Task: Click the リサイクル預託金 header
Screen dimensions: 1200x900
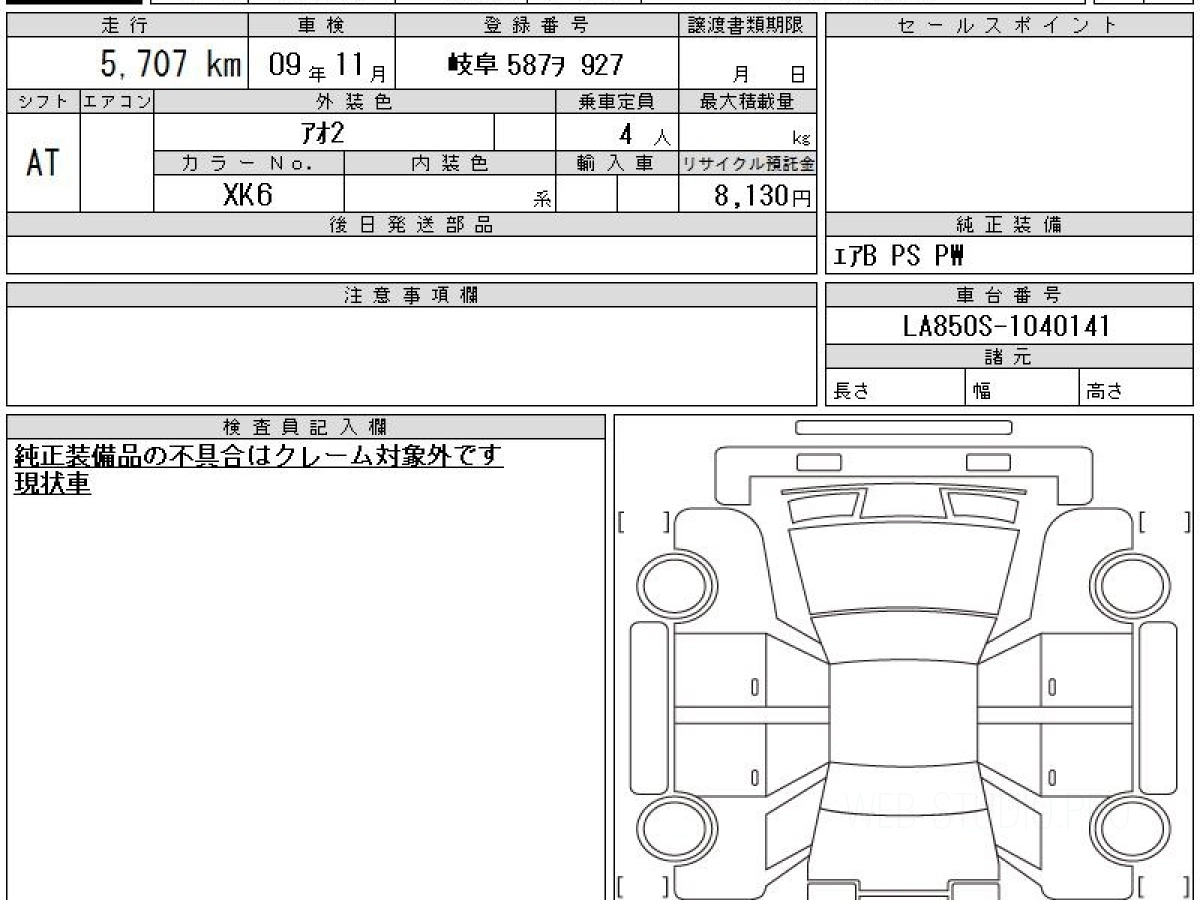Action: click(x=747, y=163)
